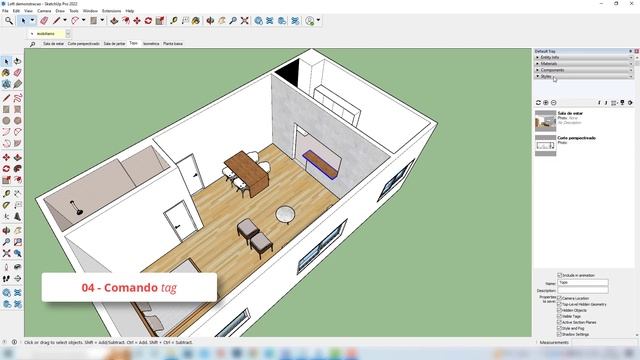
Task: Expand the Materials panel
Action: coord(584,64)
